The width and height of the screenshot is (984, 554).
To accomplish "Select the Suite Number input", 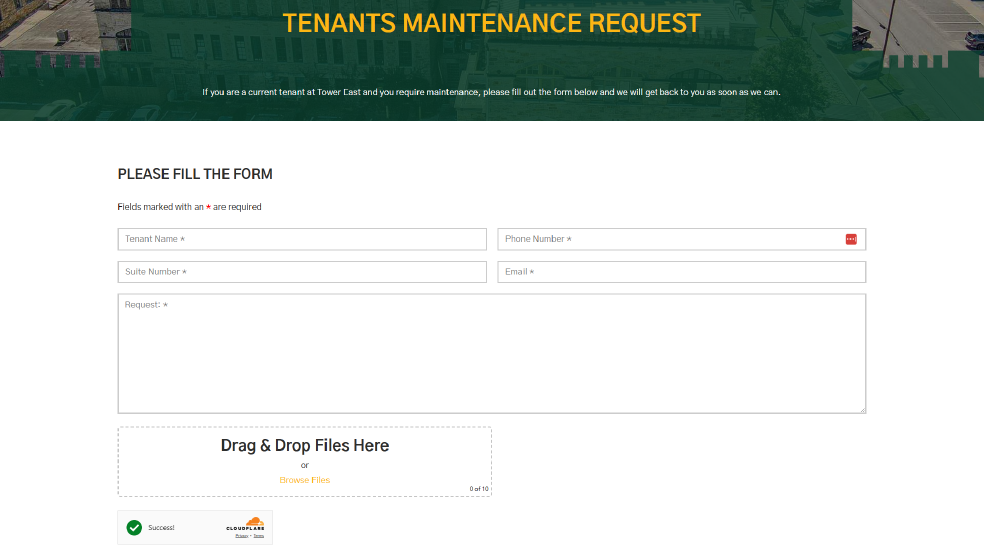I will pyautogui.click(x=302, y=272).
